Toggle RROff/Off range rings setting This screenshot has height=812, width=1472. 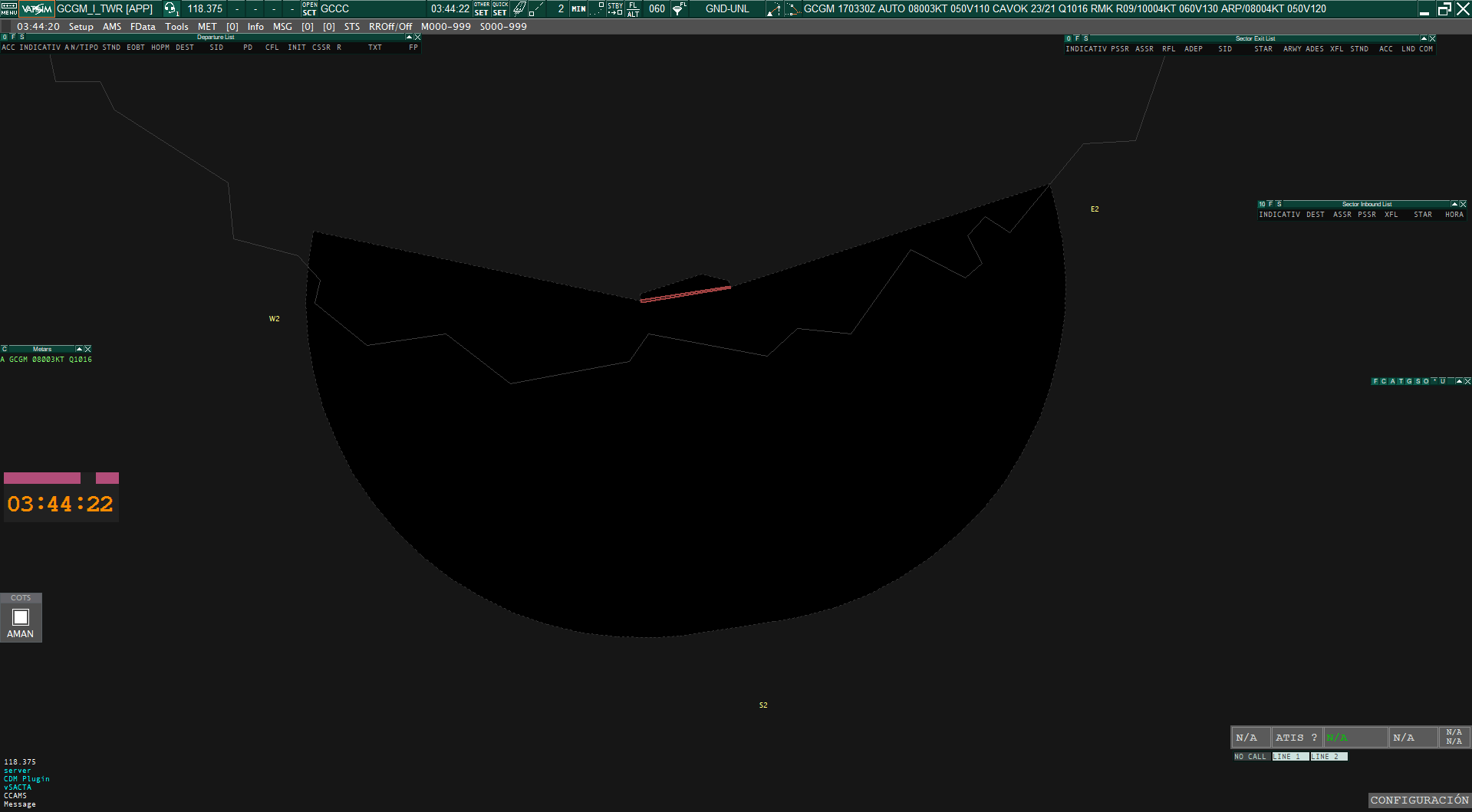coord(390,27)
